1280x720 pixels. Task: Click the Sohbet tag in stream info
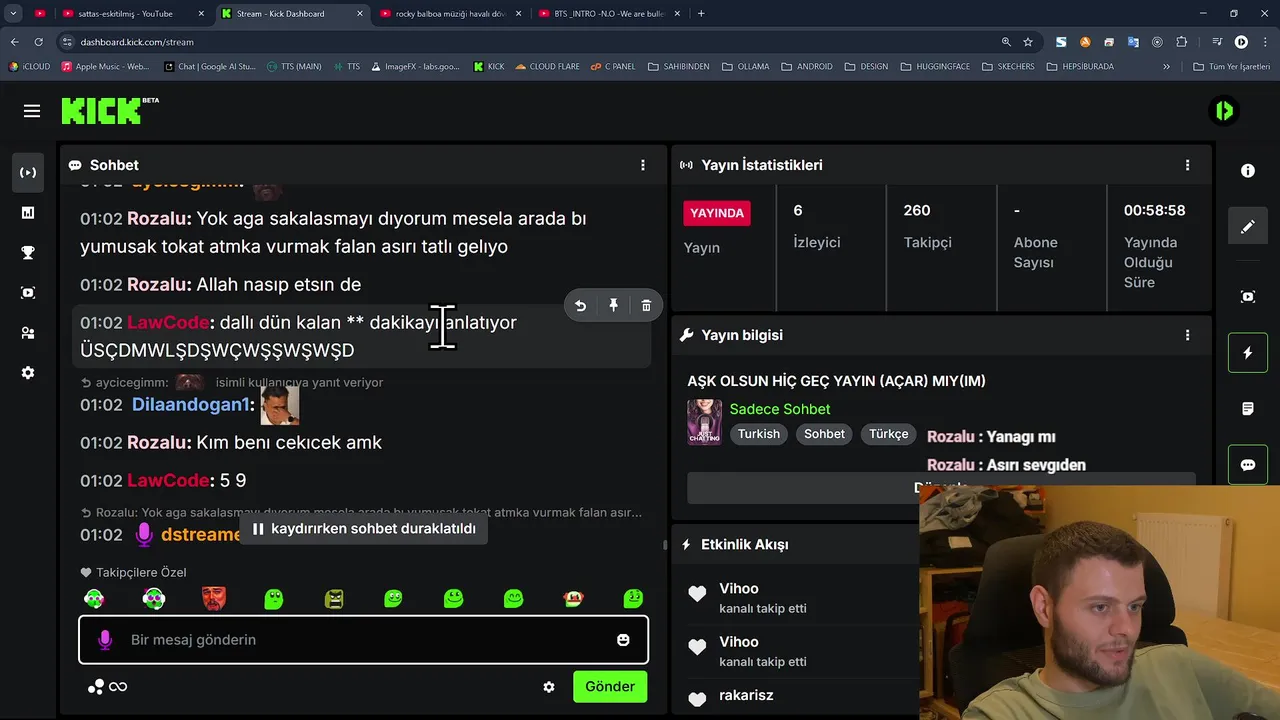click(824, 434)
